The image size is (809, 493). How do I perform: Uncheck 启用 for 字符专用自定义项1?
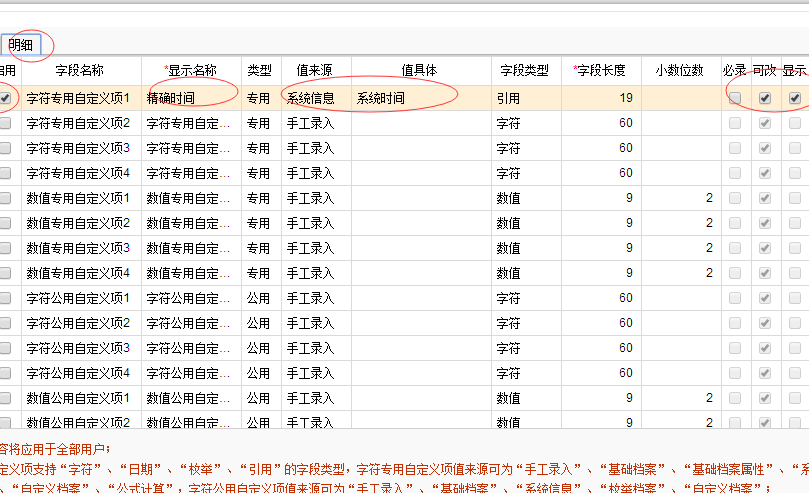[x=6, y=98]
